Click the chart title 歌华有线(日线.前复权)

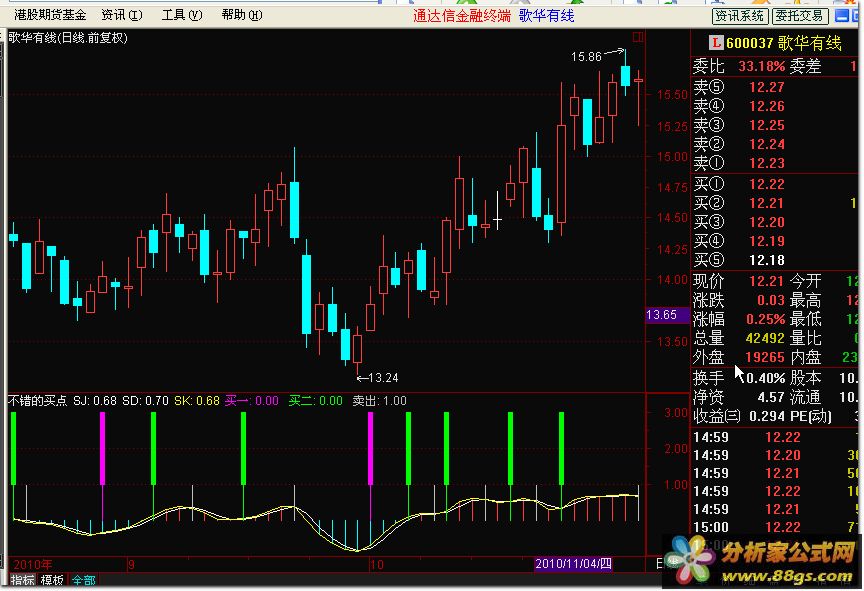(68, 37)
